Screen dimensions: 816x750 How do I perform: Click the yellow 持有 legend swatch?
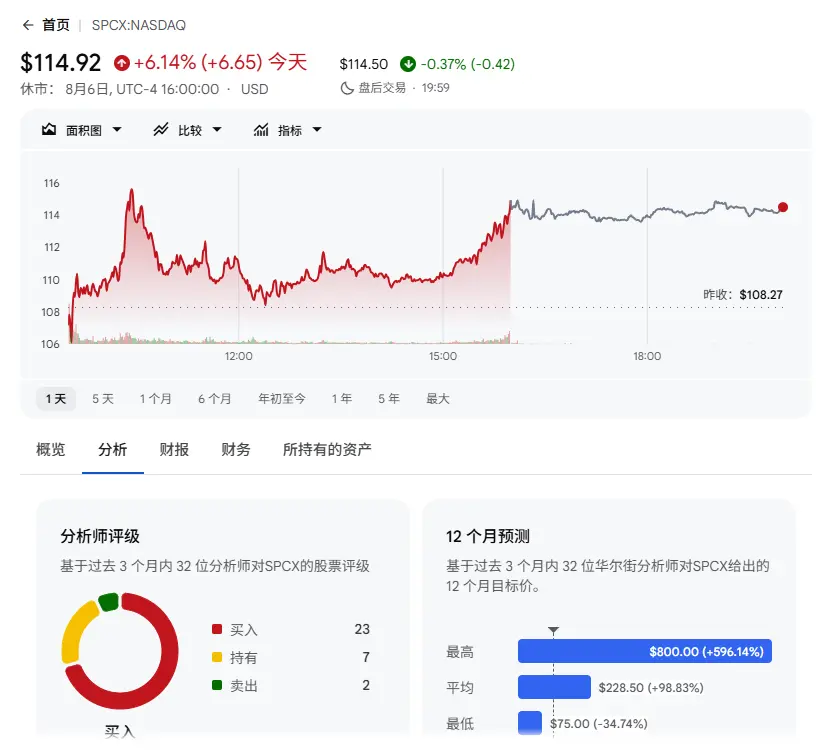(217, 657)
